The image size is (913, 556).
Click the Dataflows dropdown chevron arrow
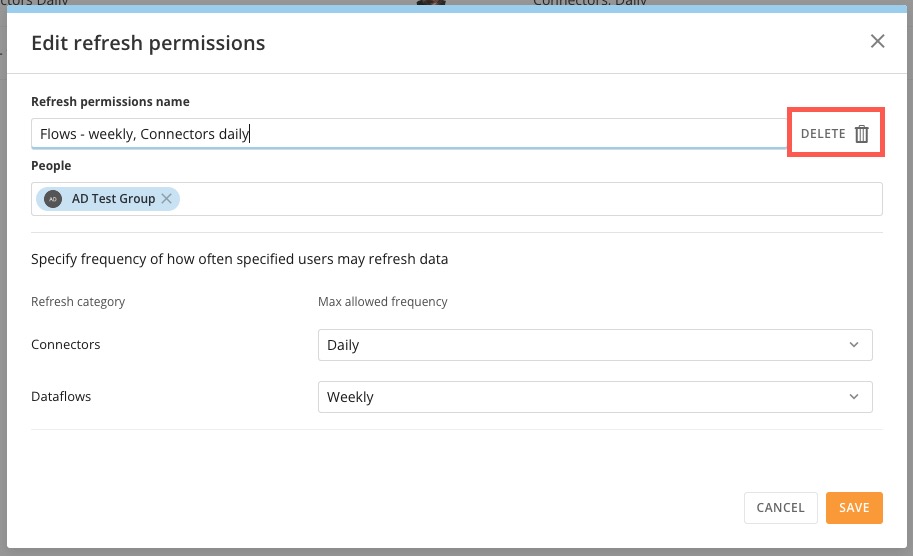point(854,396)
